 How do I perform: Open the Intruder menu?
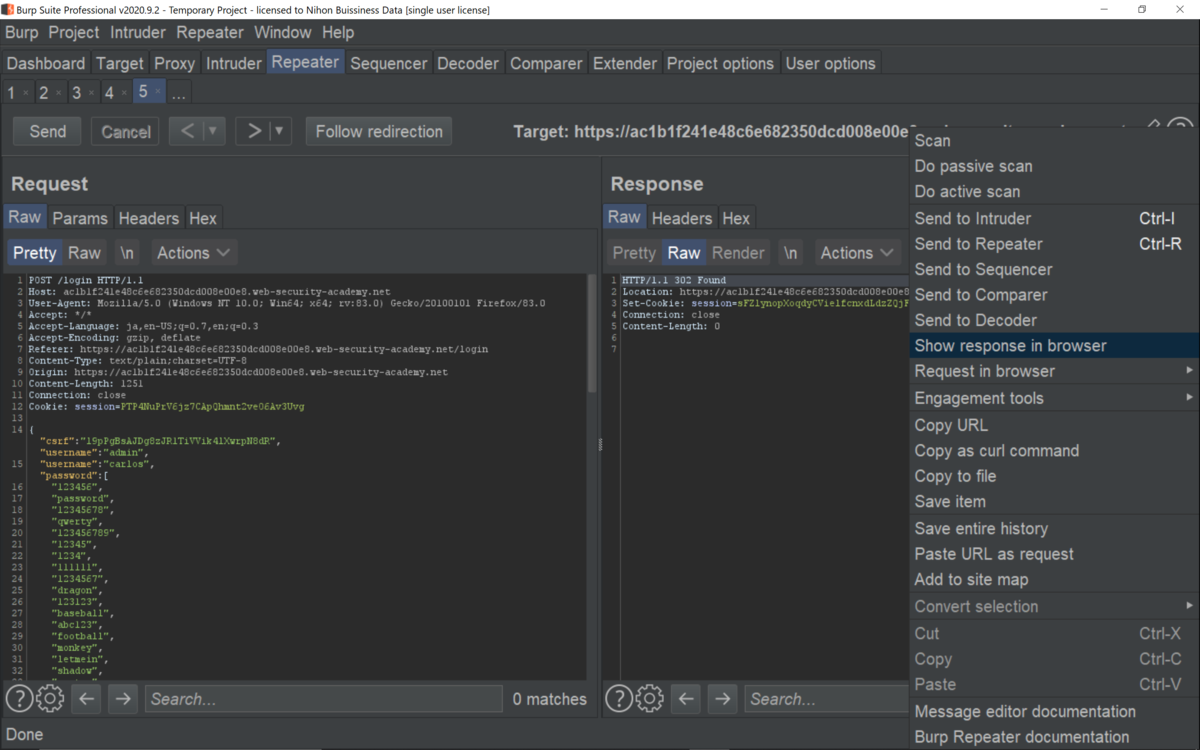tap(138, 32)
